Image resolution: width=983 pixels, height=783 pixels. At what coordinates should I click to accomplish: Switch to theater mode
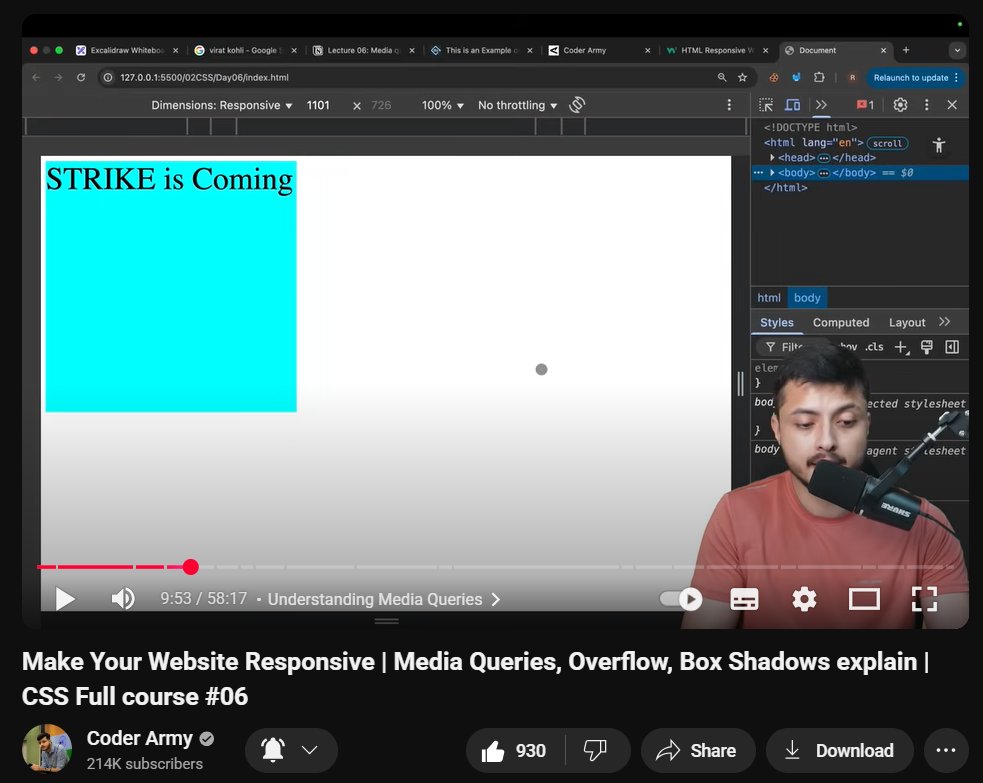[864, 599]
